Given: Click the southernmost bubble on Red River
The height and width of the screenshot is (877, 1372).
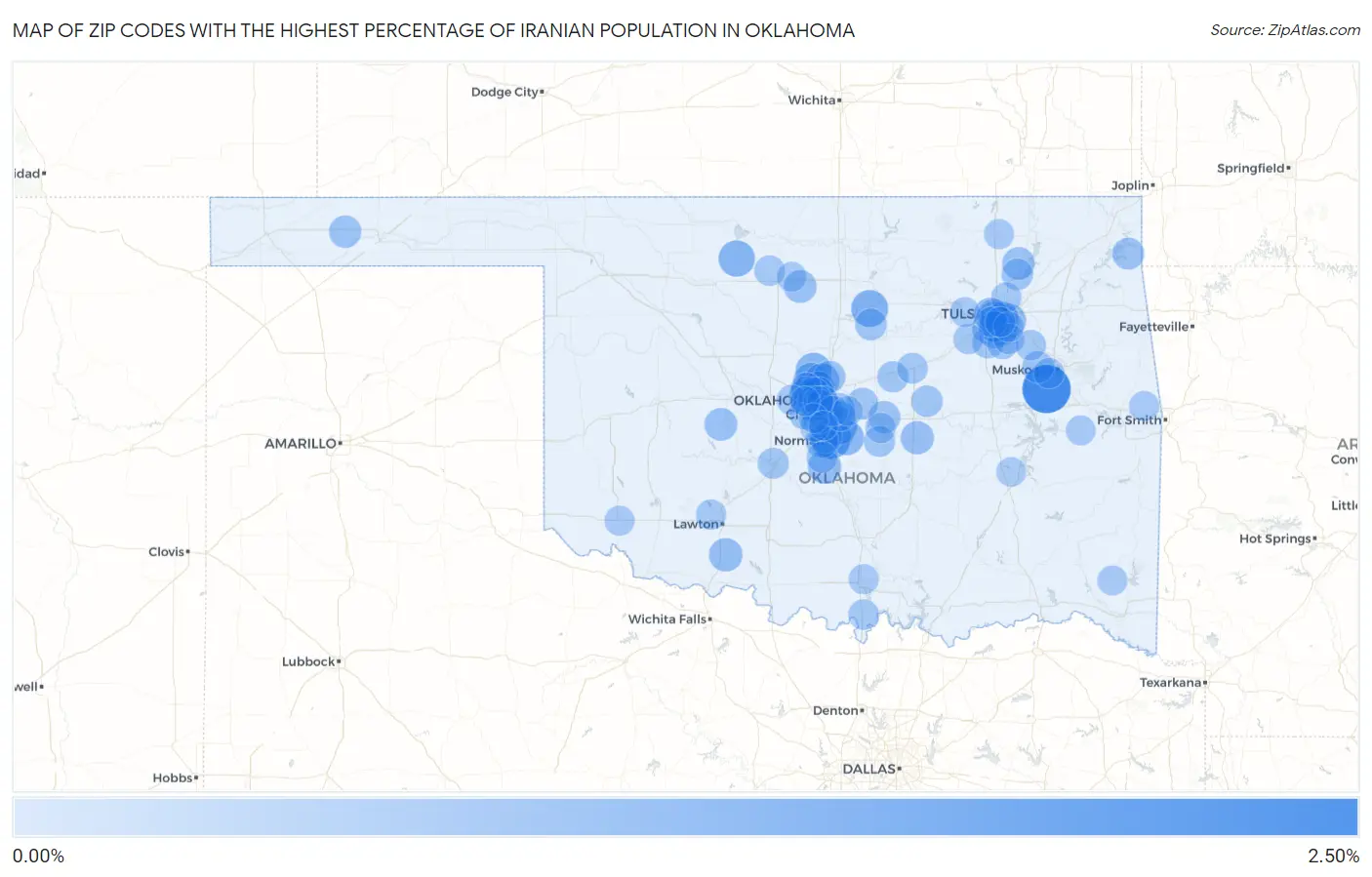Looking at the screenshot, I should pyautogui.click(x=863, y=615).
